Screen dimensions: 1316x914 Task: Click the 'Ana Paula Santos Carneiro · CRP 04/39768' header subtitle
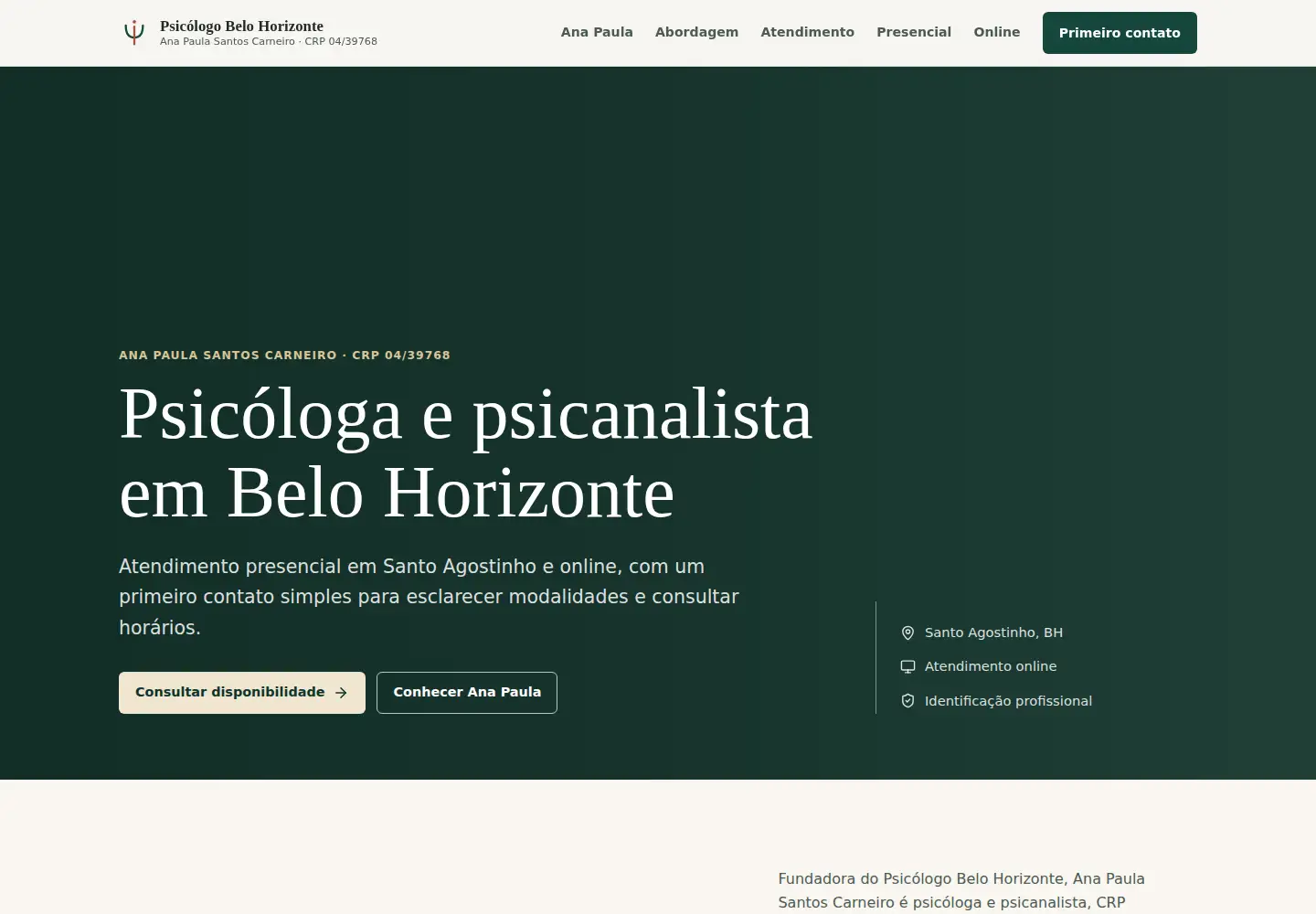point(269,42)
